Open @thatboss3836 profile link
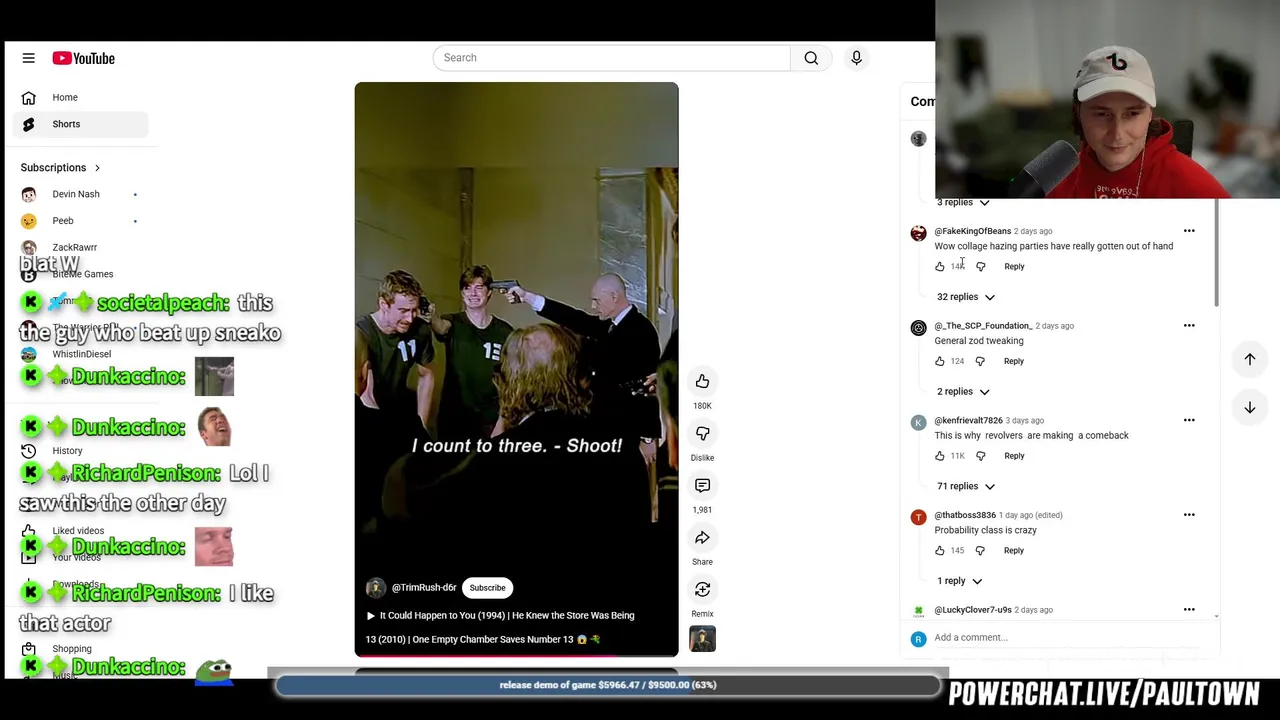This screenshot has height=720, width=1280. [965, 515]
